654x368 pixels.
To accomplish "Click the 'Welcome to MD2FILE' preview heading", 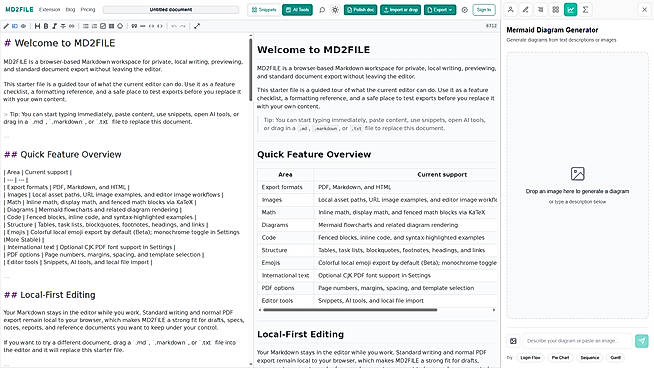I will 314,50.
